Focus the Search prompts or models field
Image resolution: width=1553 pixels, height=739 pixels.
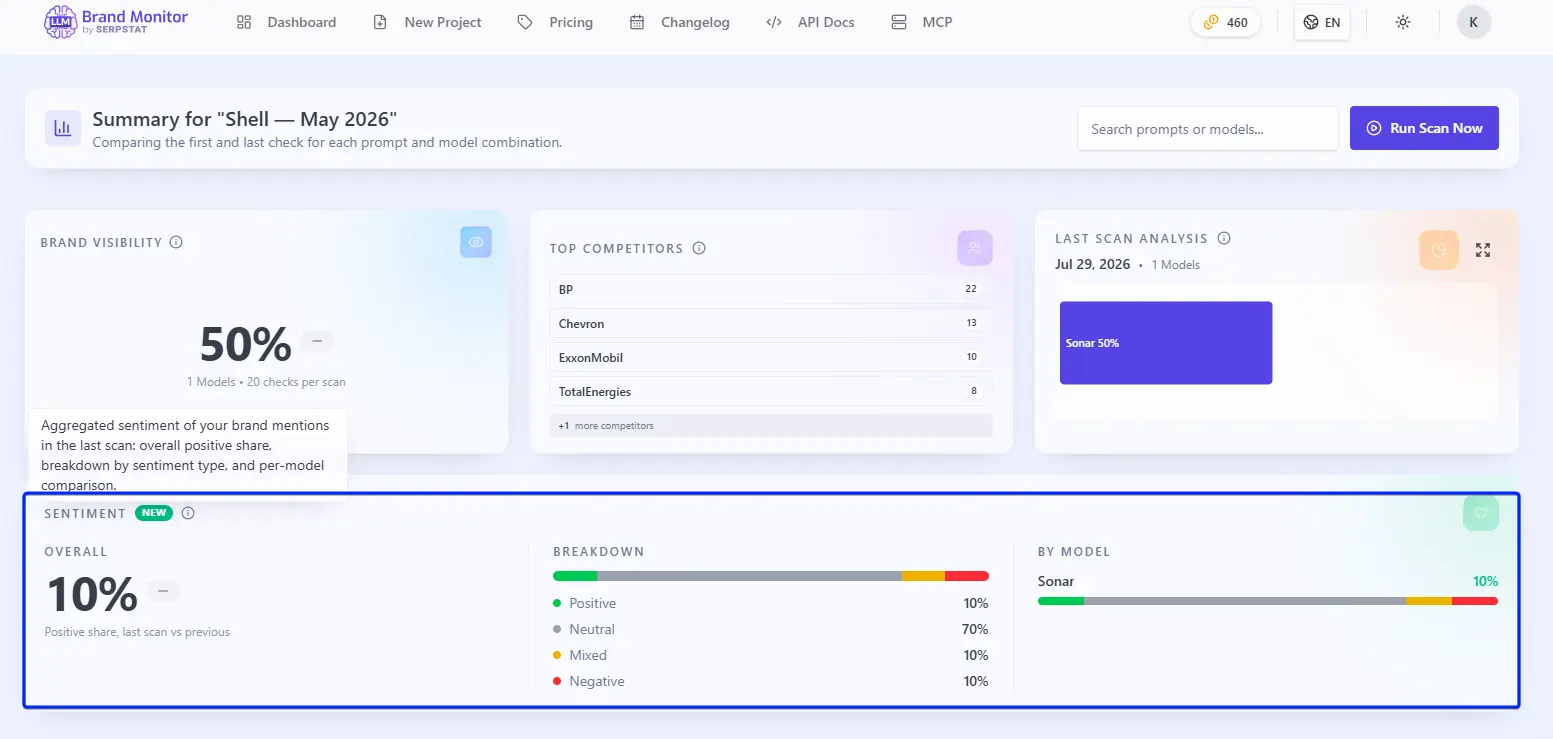tap(1208, 128)
